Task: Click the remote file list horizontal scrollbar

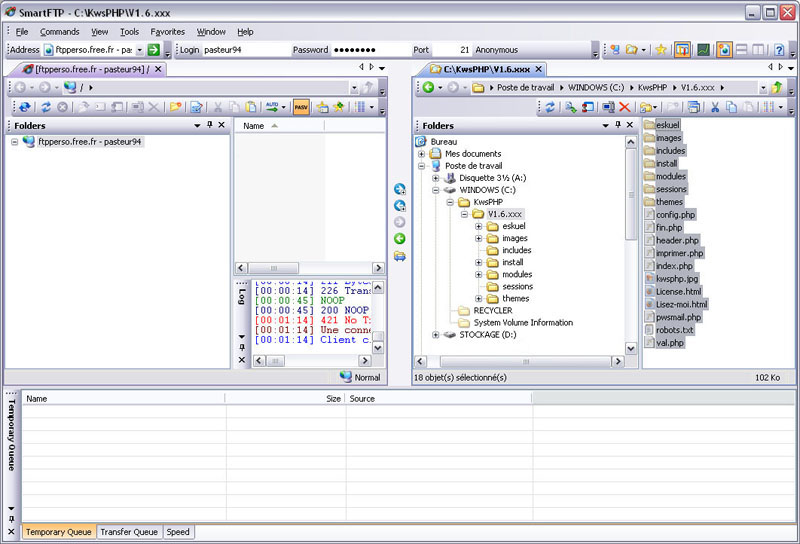Action: pos(310,268)
